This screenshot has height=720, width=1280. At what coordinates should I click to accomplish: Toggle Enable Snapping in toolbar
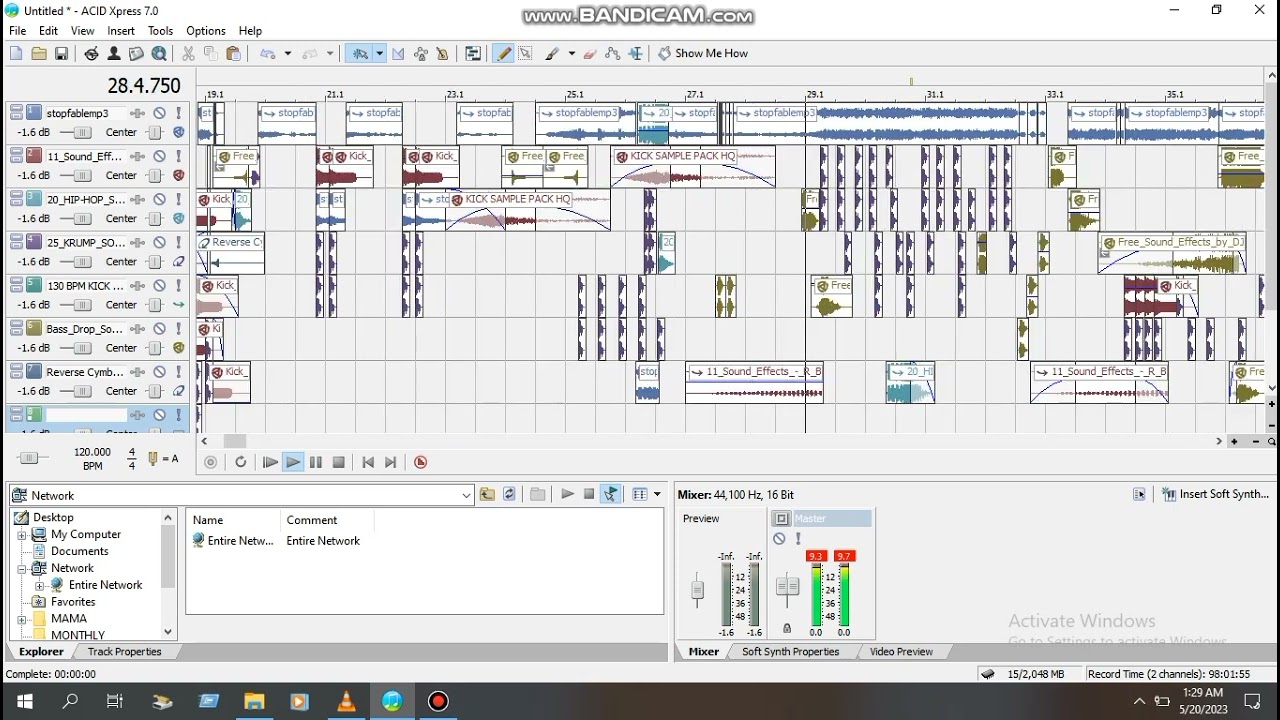(x=358, y=54)
